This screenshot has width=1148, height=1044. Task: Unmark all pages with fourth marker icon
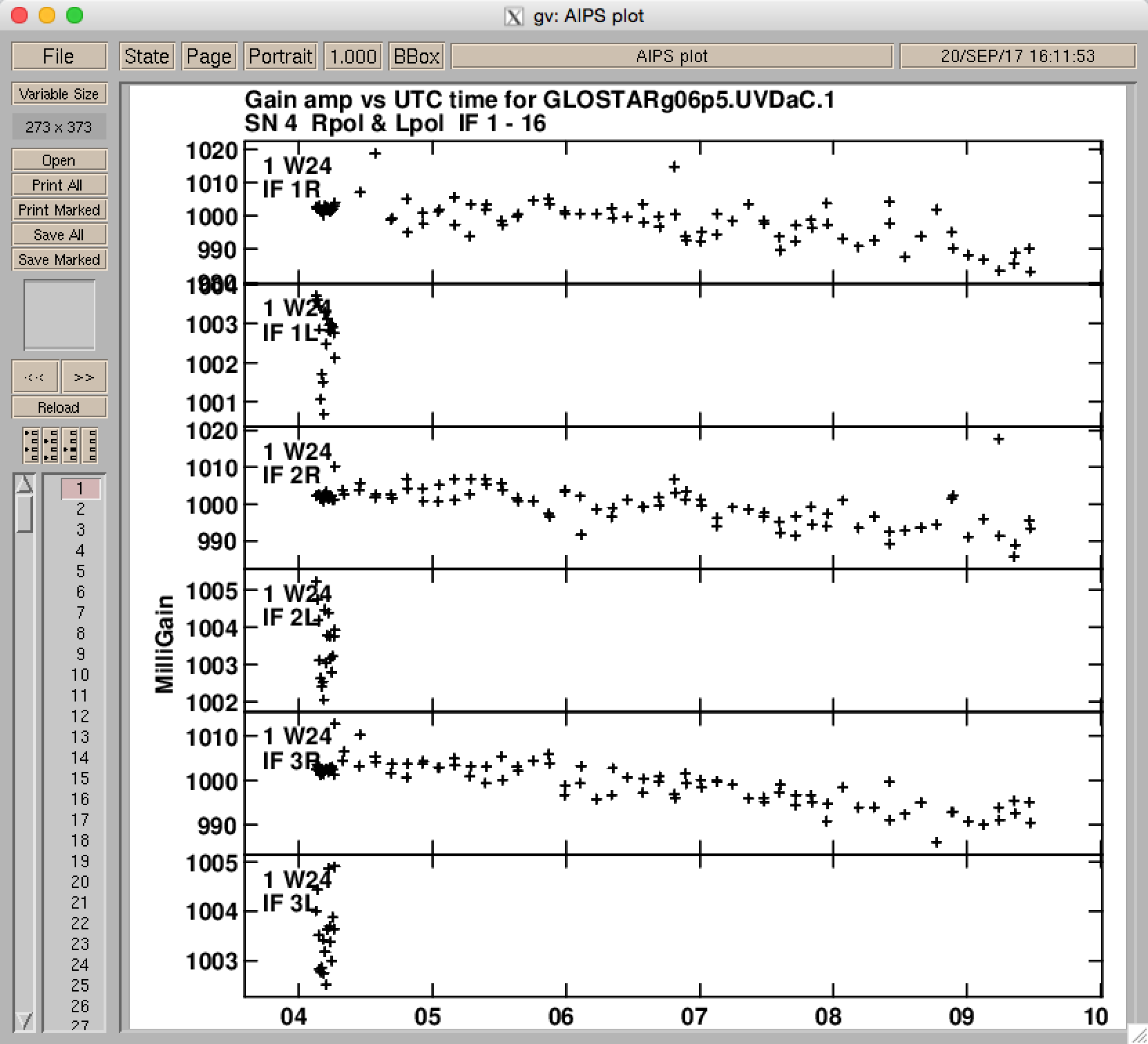point(89,445)
